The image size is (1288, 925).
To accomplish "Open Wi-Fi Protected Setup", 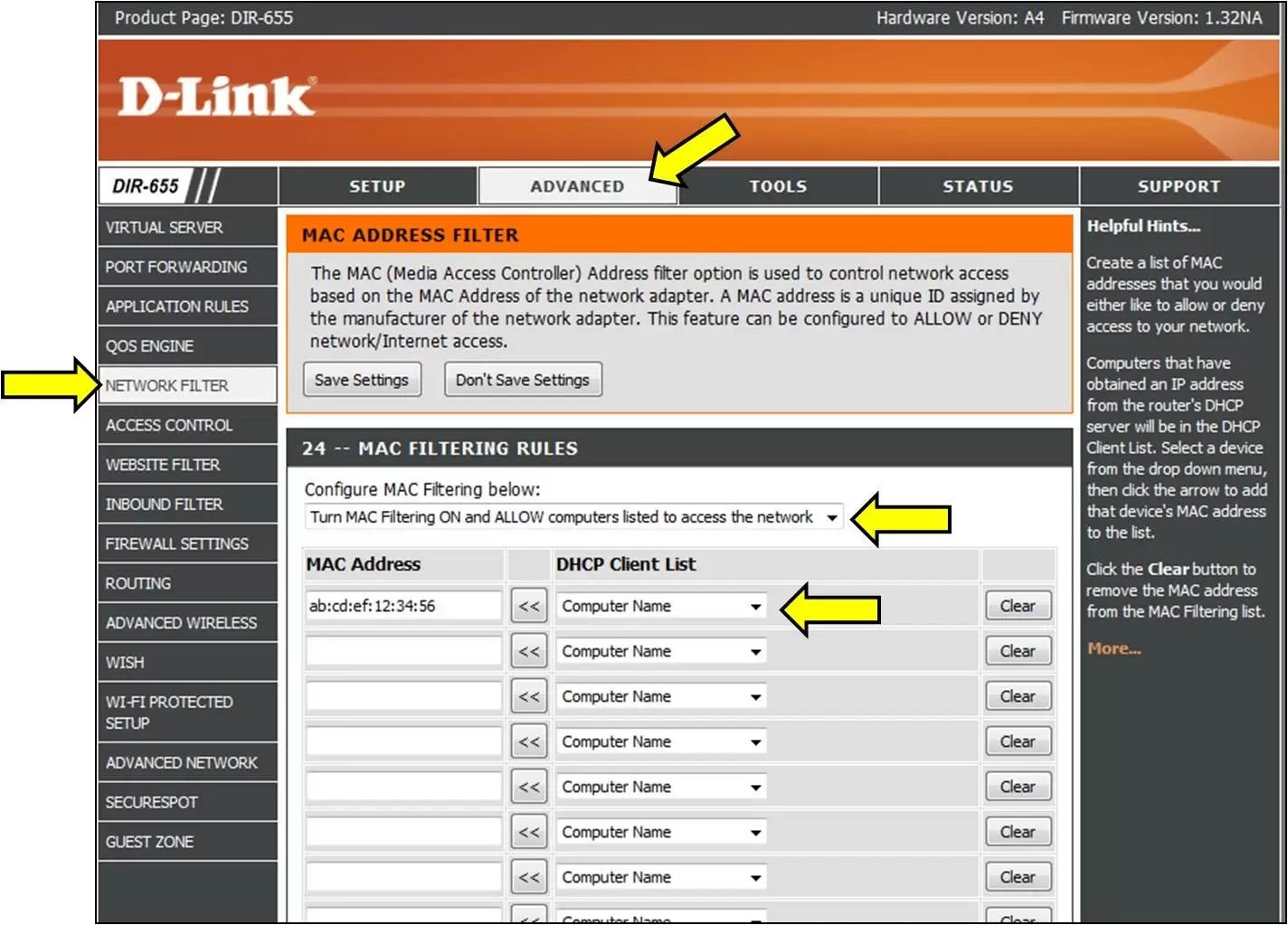I will (x=187, y=713).
